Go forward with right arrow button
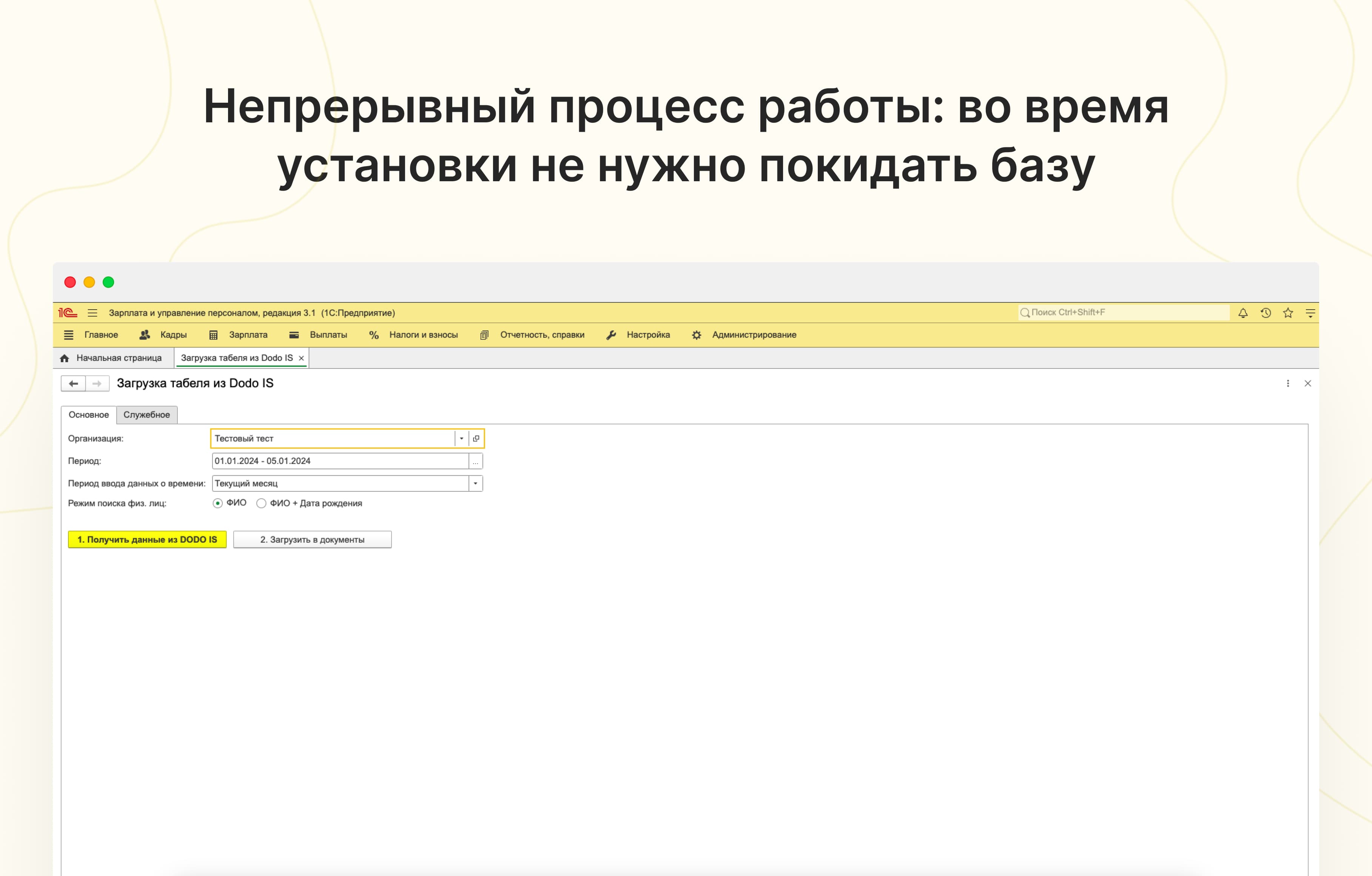The height and width of the screenshot is (876, 1372). pyautogui.click(x=97, y=384)
